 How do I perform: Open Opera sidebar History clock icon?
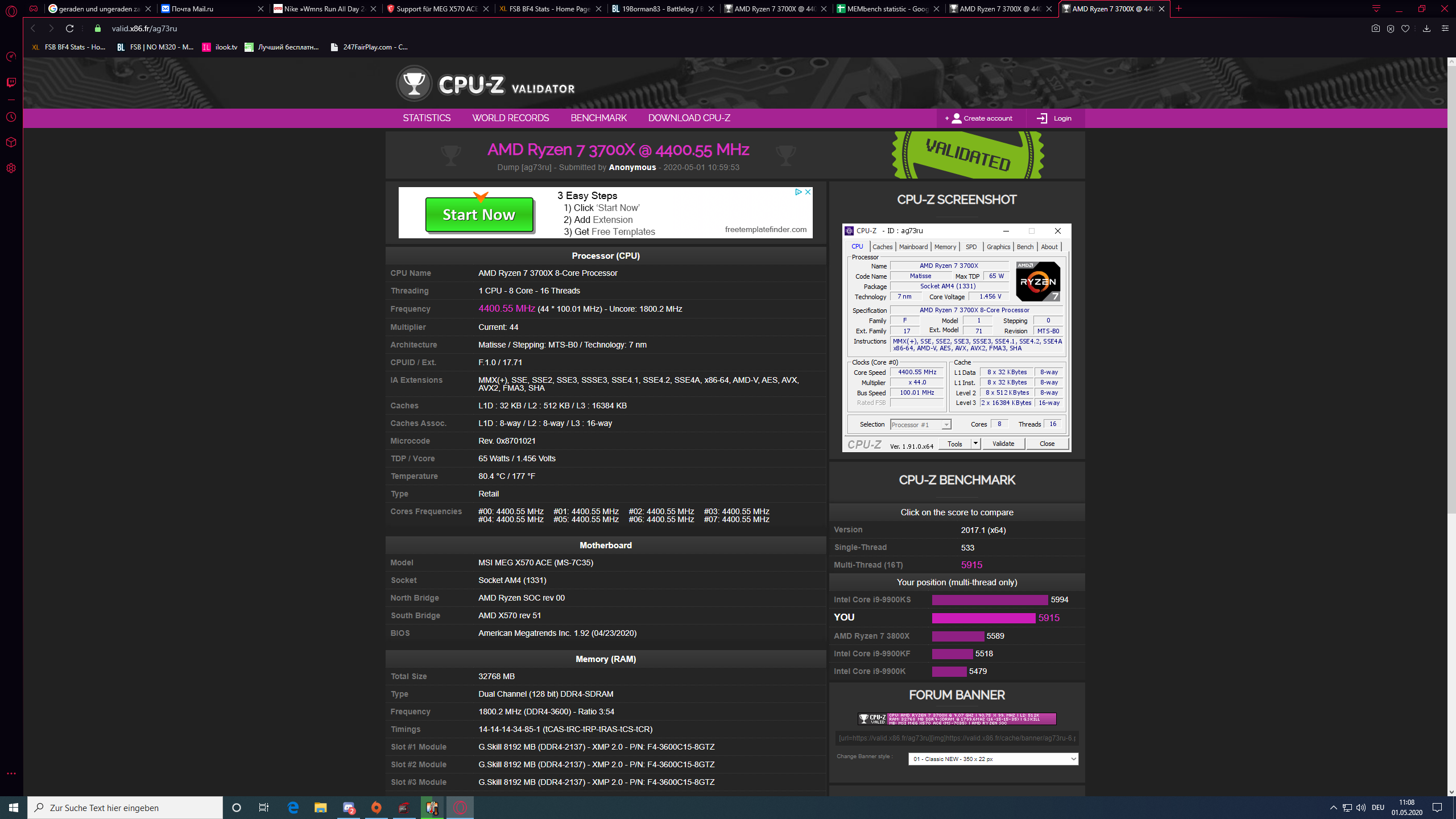click(x=11, y=117)
